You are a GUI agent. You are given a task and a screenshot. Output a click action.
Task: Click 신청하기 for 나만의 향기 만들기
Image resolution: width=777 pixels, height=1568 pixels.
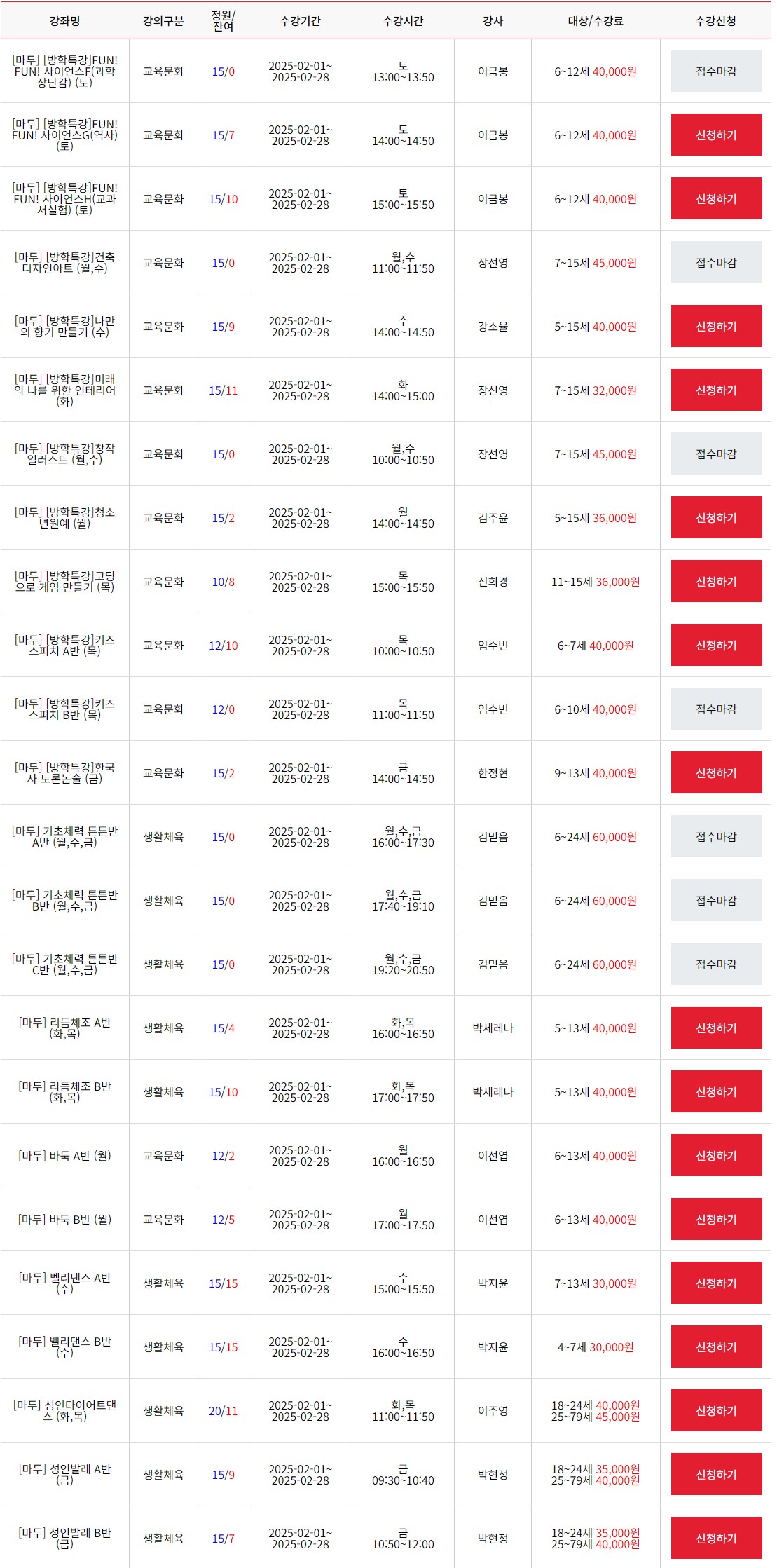pyautogui.click(x=716, y=326)
